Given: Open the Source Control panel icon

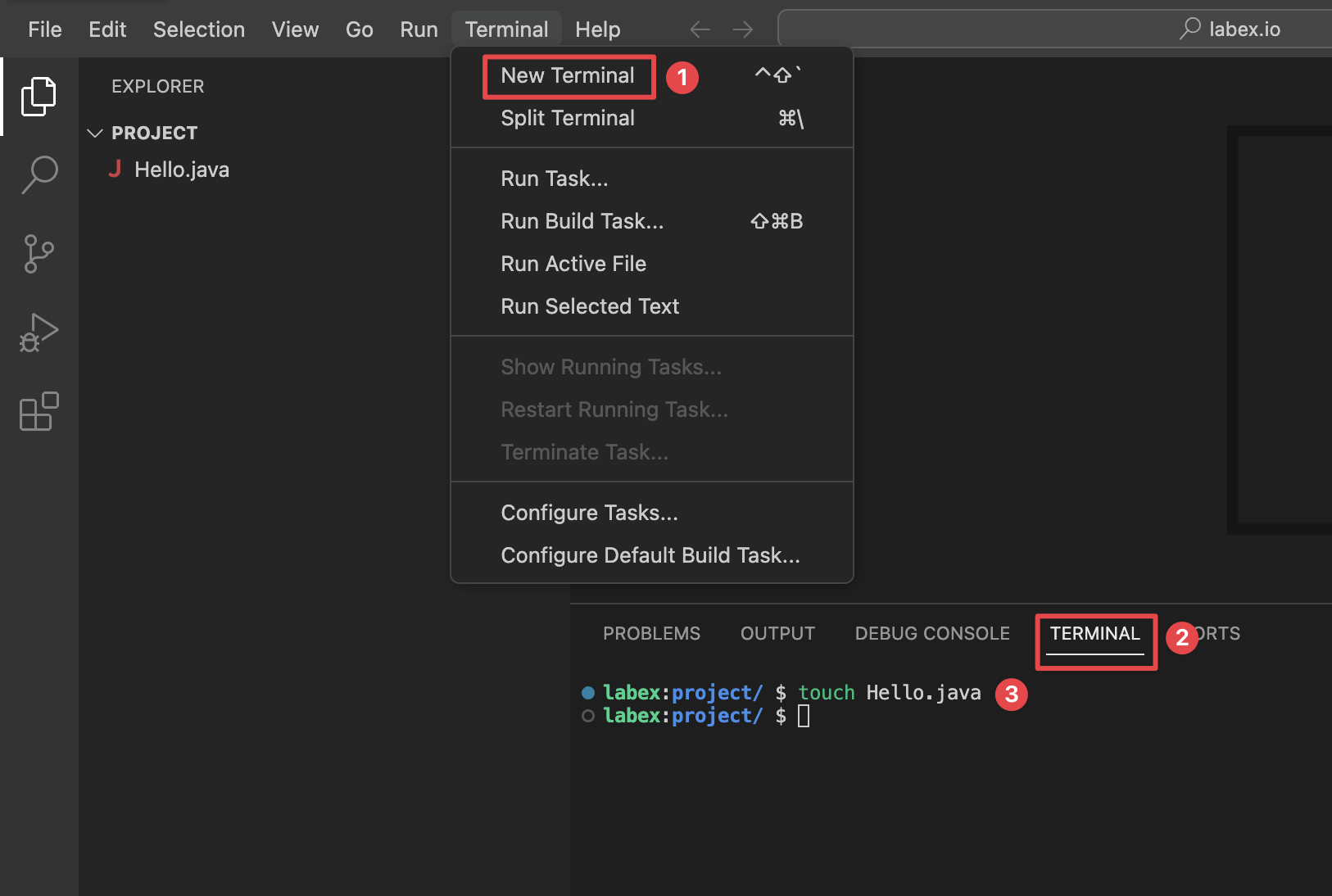Looking at the screenshot, I should (x=39, y=253).
